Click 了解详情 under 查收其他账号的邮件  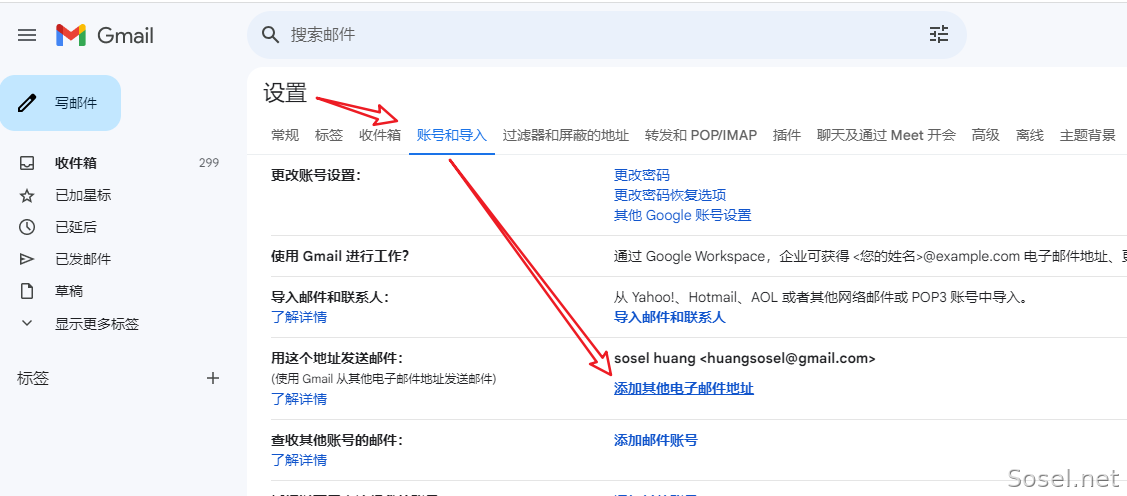[299, 460]
